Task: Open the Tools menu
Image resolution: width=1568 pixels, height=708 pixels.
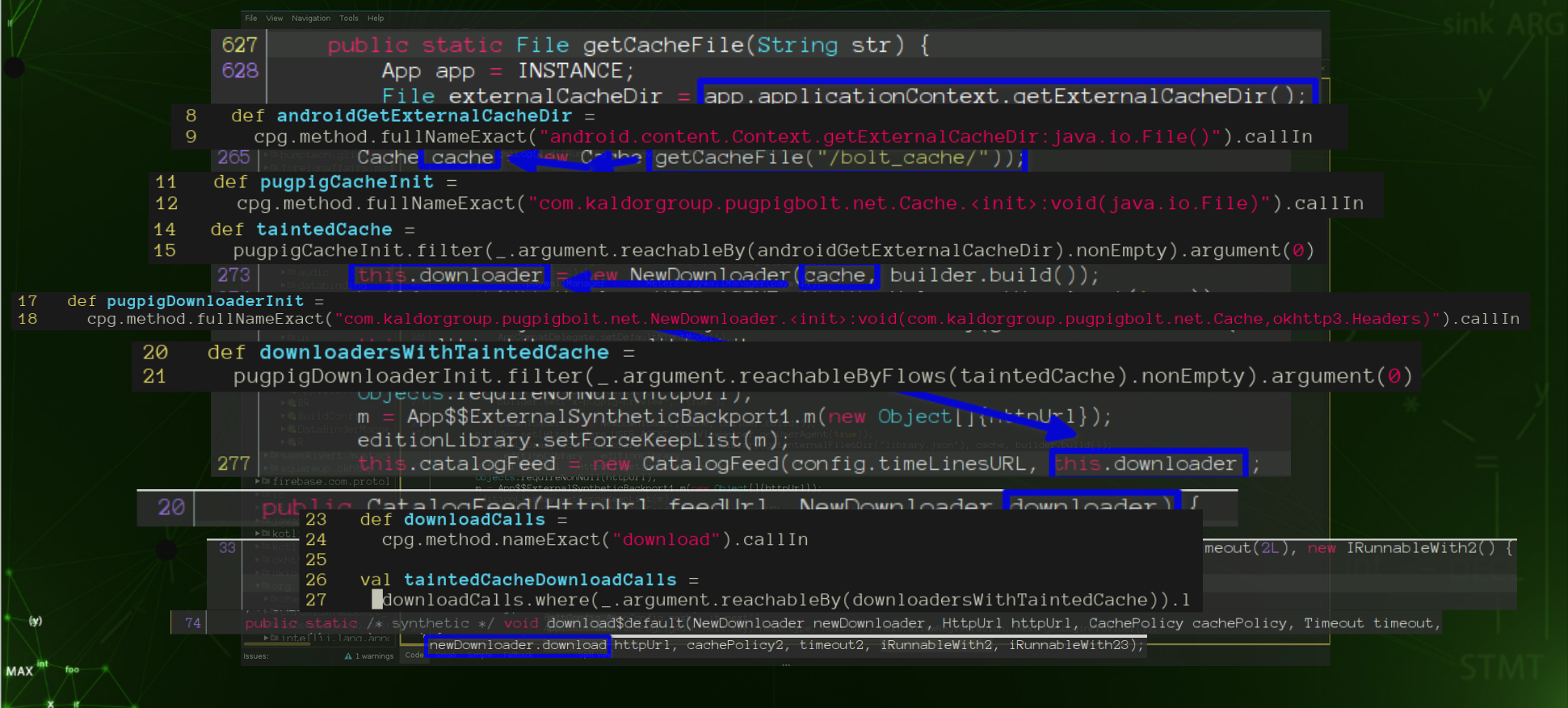Action: click(x=349, y=18)
